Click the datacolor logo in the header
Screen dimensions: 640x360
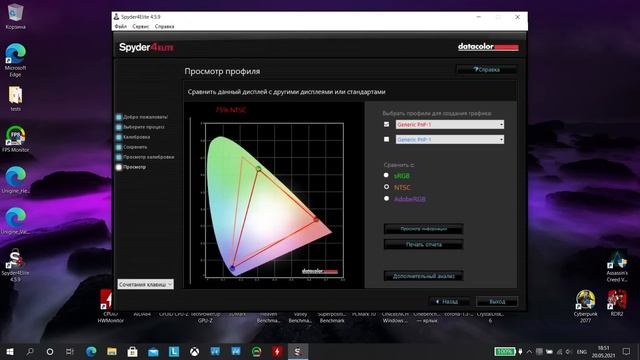pyautogui.click(x=488, y=47)
